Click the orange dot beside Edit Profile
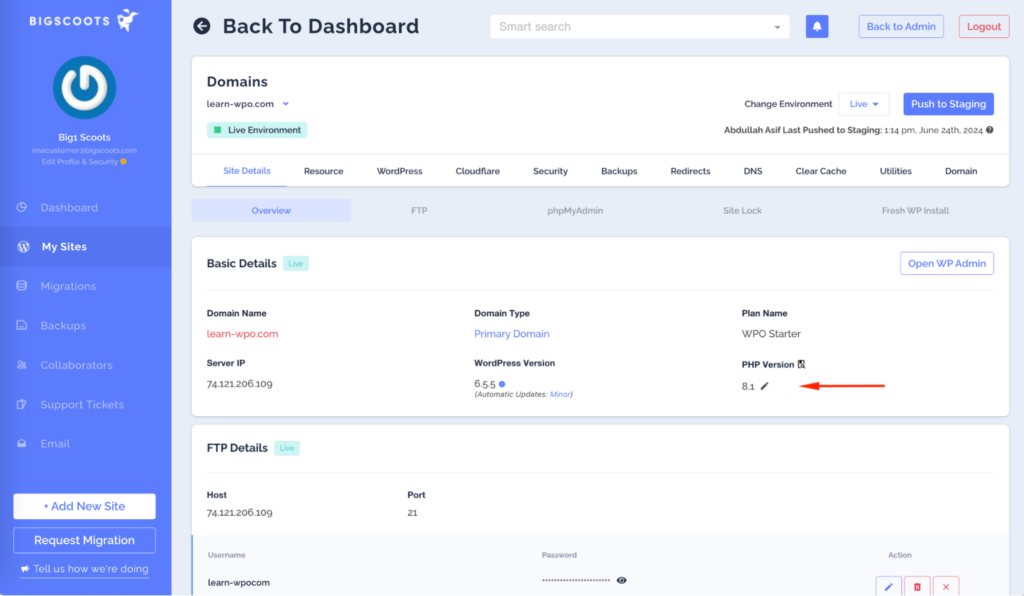The image size is (1024, 596). pyautogui.click(x=123, y=162)
